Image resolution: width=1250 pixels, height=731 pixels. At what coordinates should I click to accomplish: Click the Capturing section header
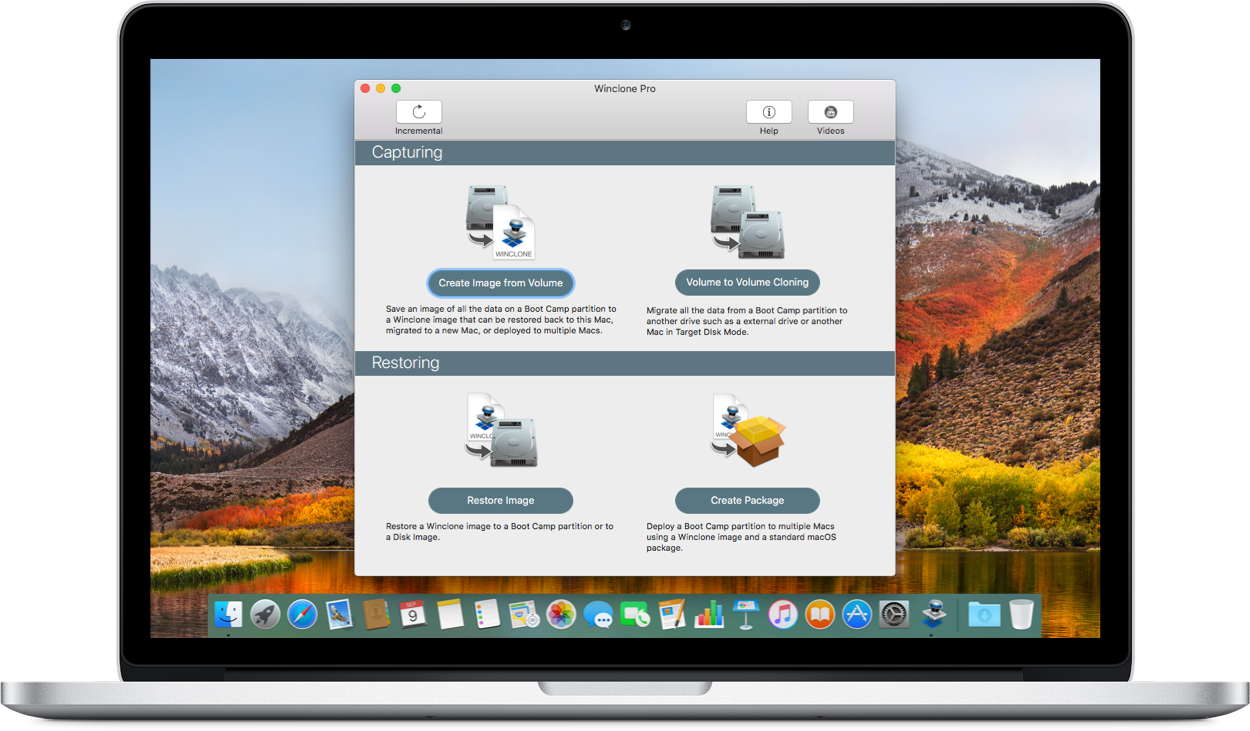(625, 153)
